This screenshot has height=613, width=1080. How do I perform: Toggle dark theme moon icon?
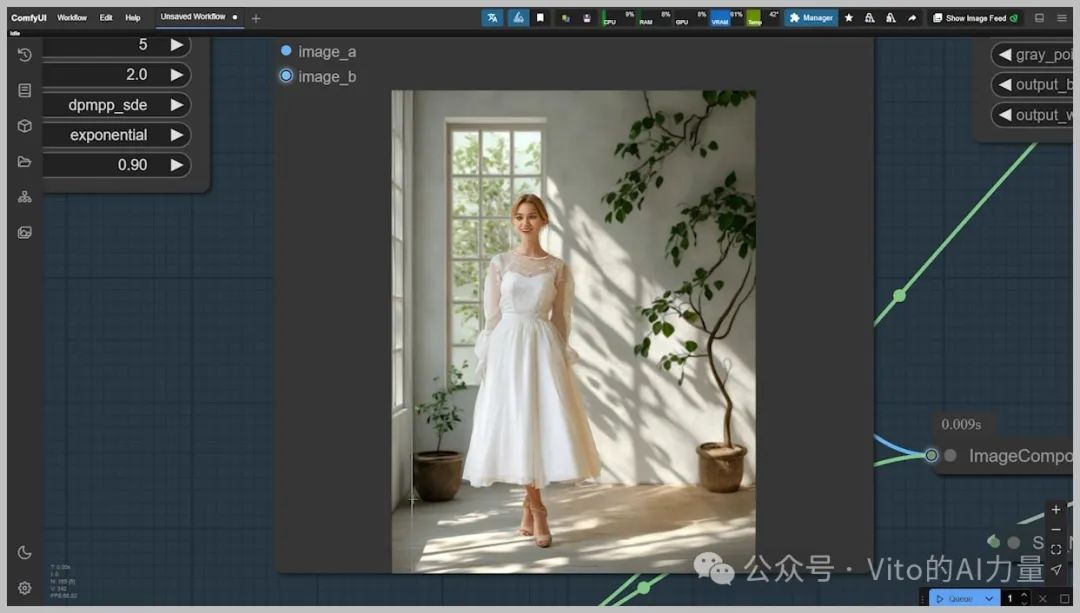[25, 552]
